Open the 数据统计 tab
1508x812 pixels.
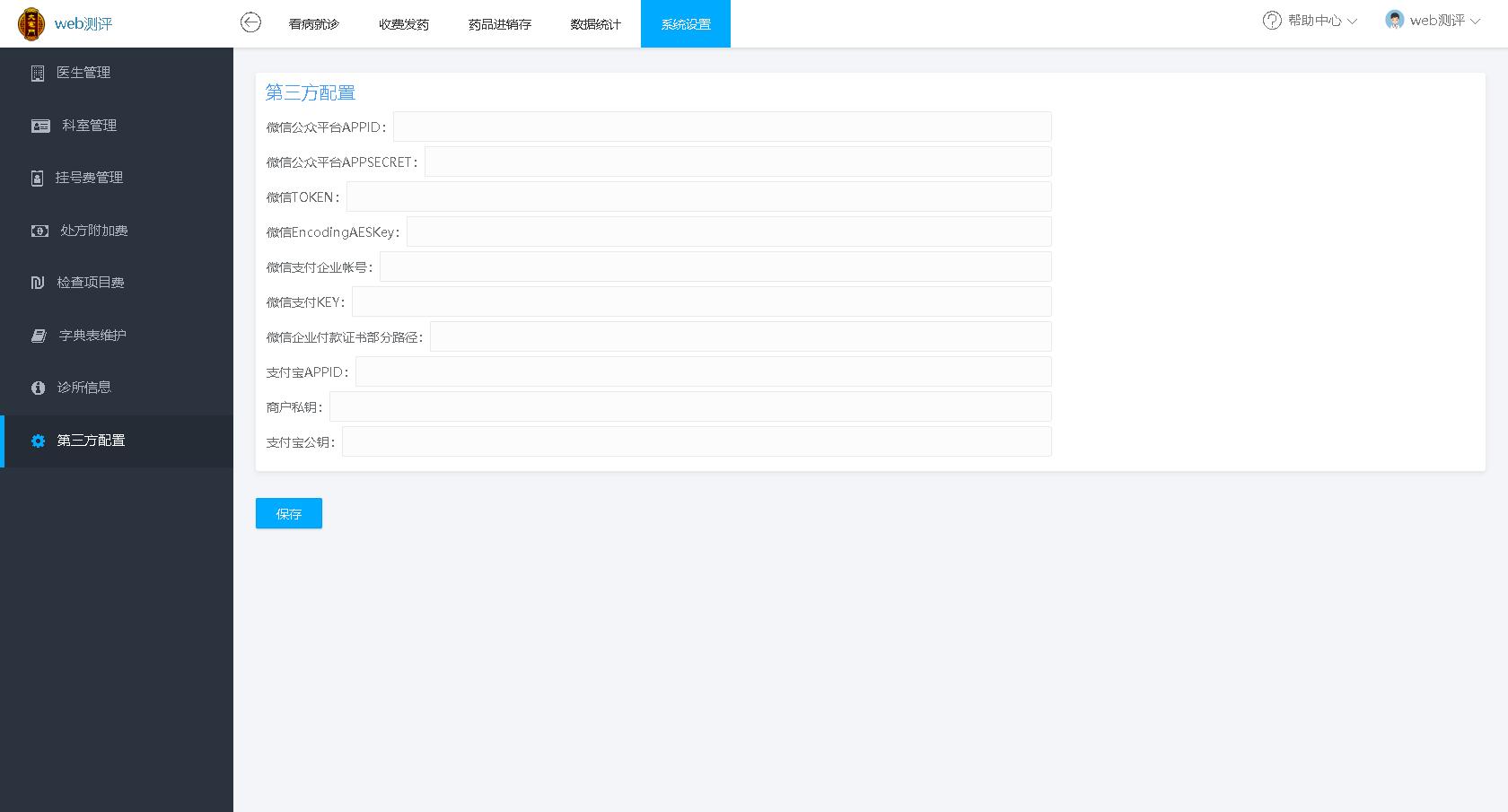pos(596,24)
